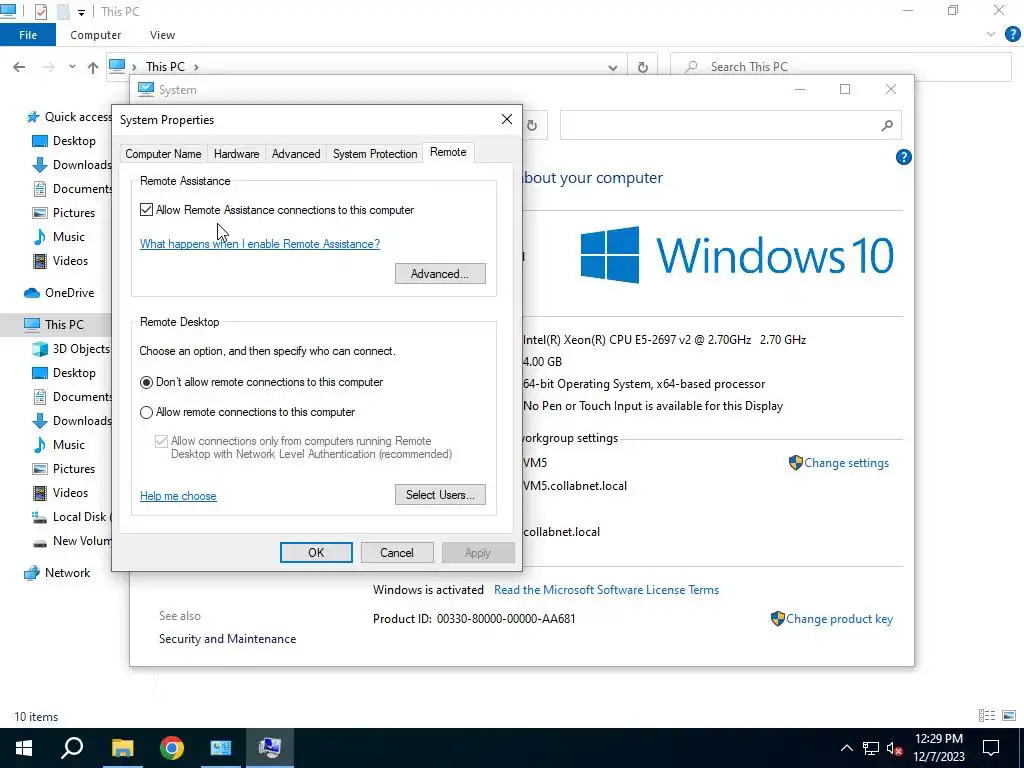Open recent locations dropdown arrow
Screen dimensions: 1024x768
point(72,67)
